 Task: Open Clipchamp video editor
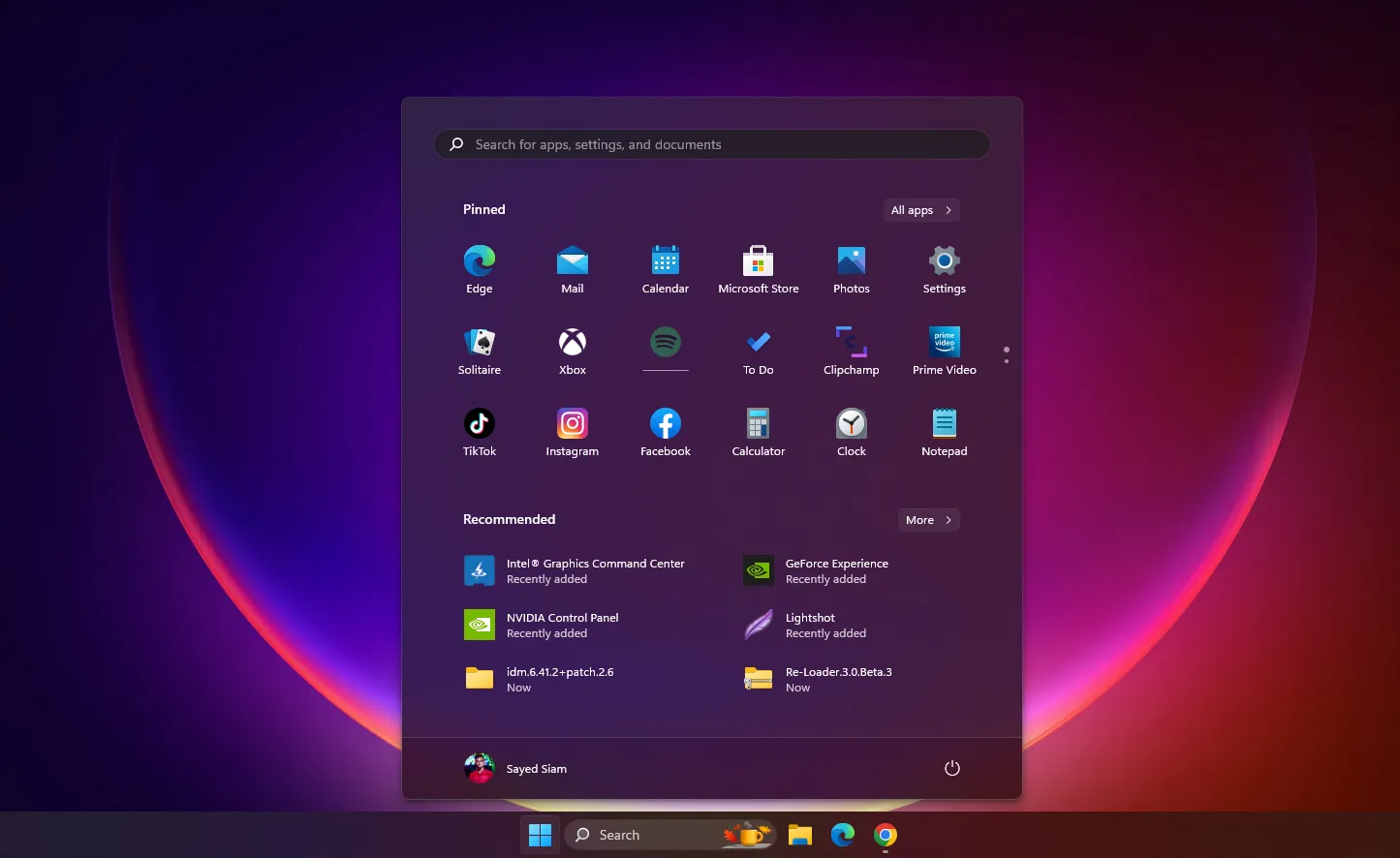[852, 351]
